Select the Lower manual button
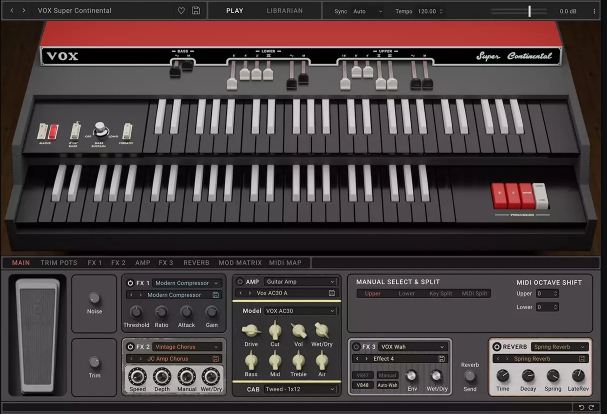 (x=406, y=294)
